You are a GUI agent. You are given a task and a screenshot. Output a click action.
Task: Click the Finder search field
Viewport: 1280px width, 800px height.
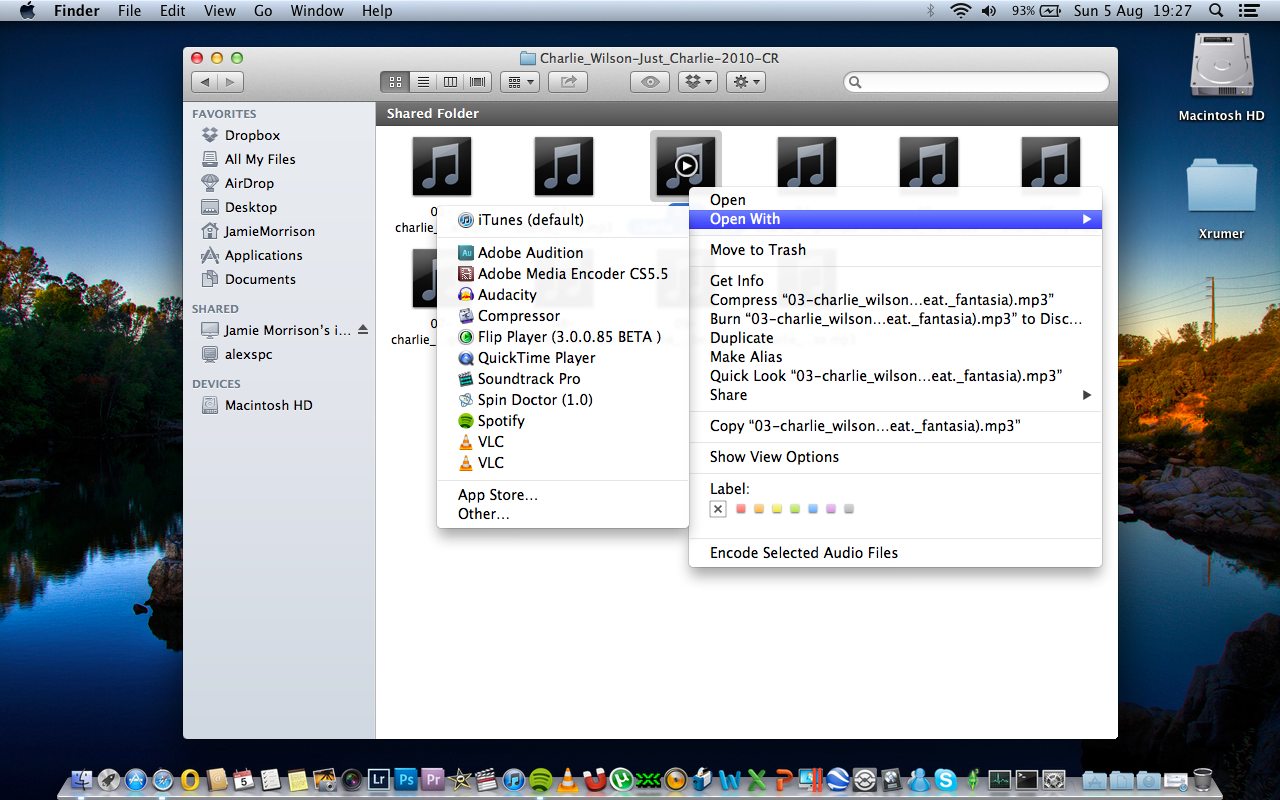pyautogui.click(x=976, y=82)
